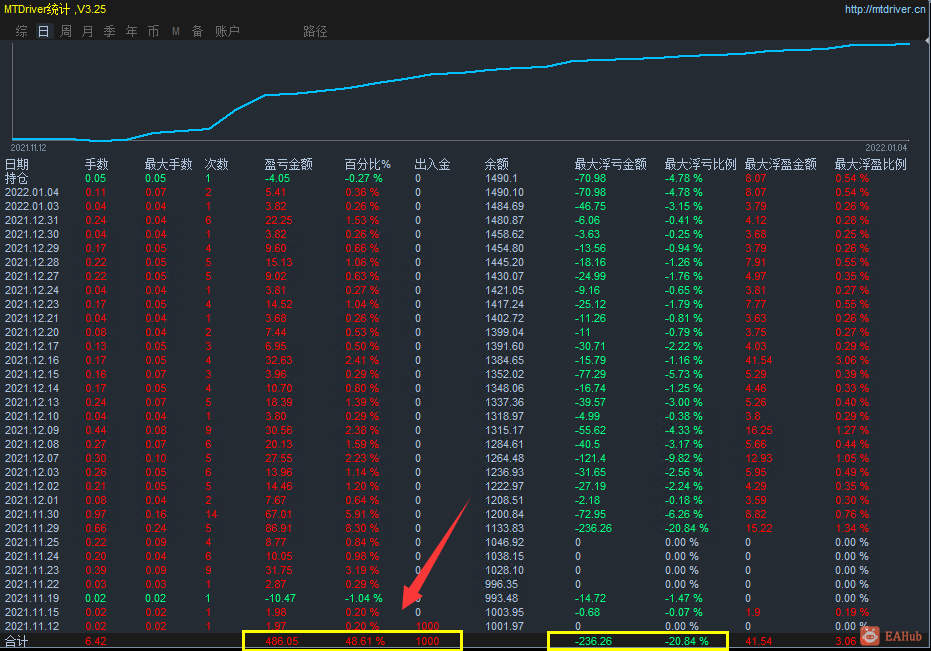This screenshot has height=651, width=931.
Task: Select the 2021.12.07 date row
Action: [32, 459]
